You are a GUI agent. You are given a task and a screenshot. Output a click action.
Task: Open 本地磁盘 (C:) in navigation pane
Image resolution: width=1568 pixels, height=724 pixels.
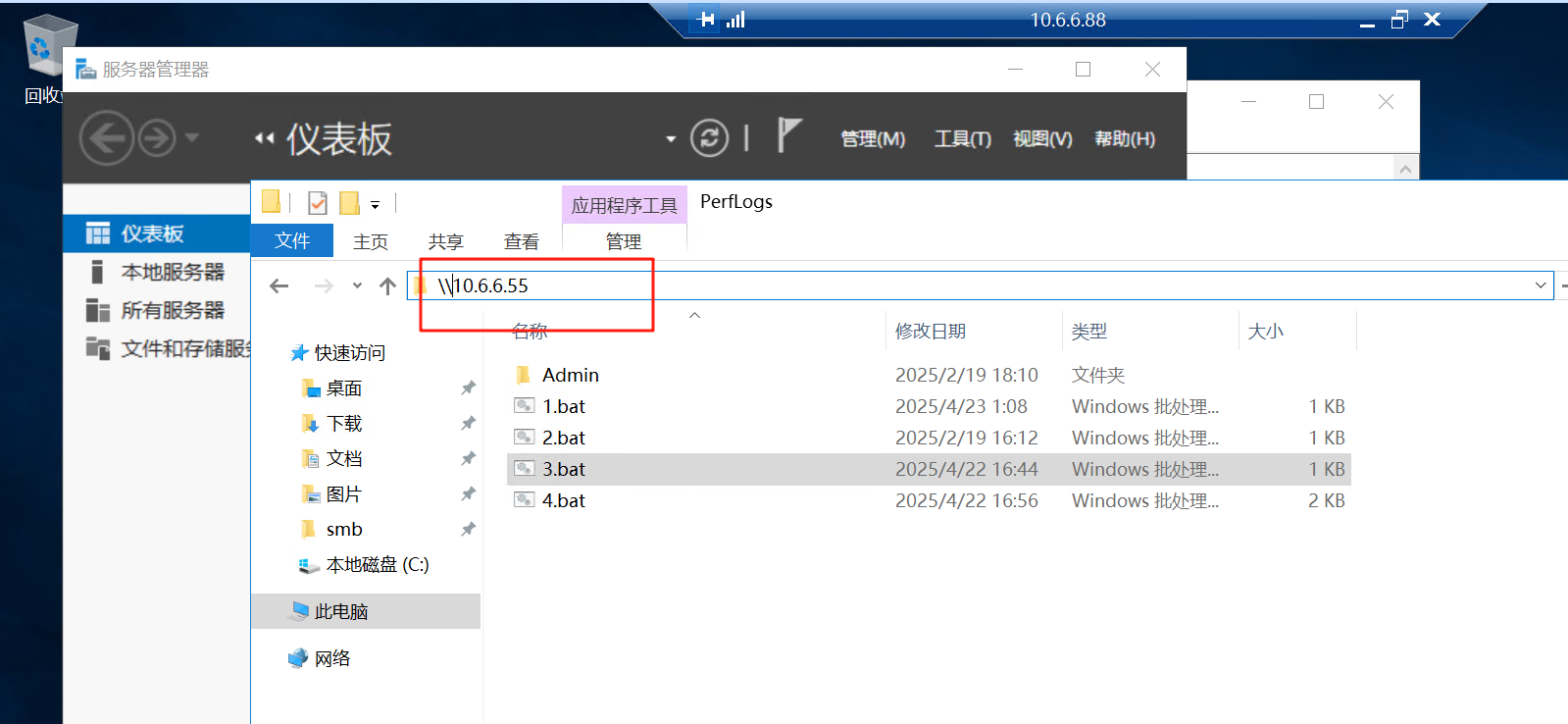coord(365,565)
